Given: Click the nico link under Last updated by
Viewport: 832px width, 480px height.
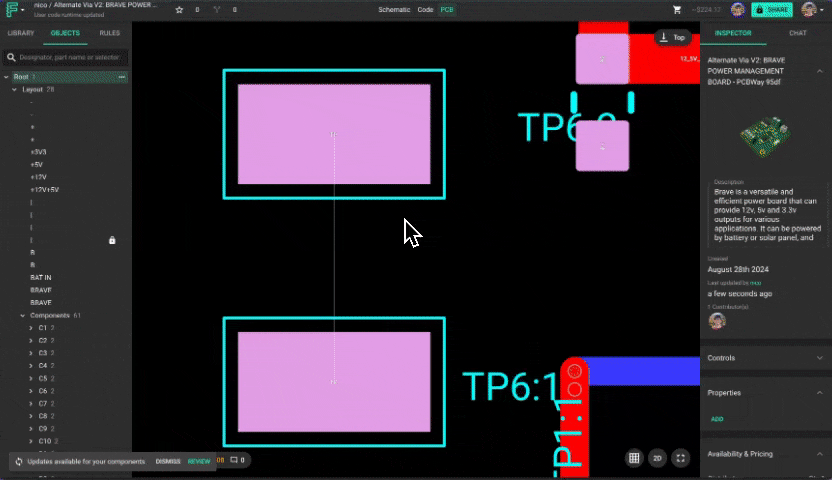Looking at the screenshot, I should 756,283.
